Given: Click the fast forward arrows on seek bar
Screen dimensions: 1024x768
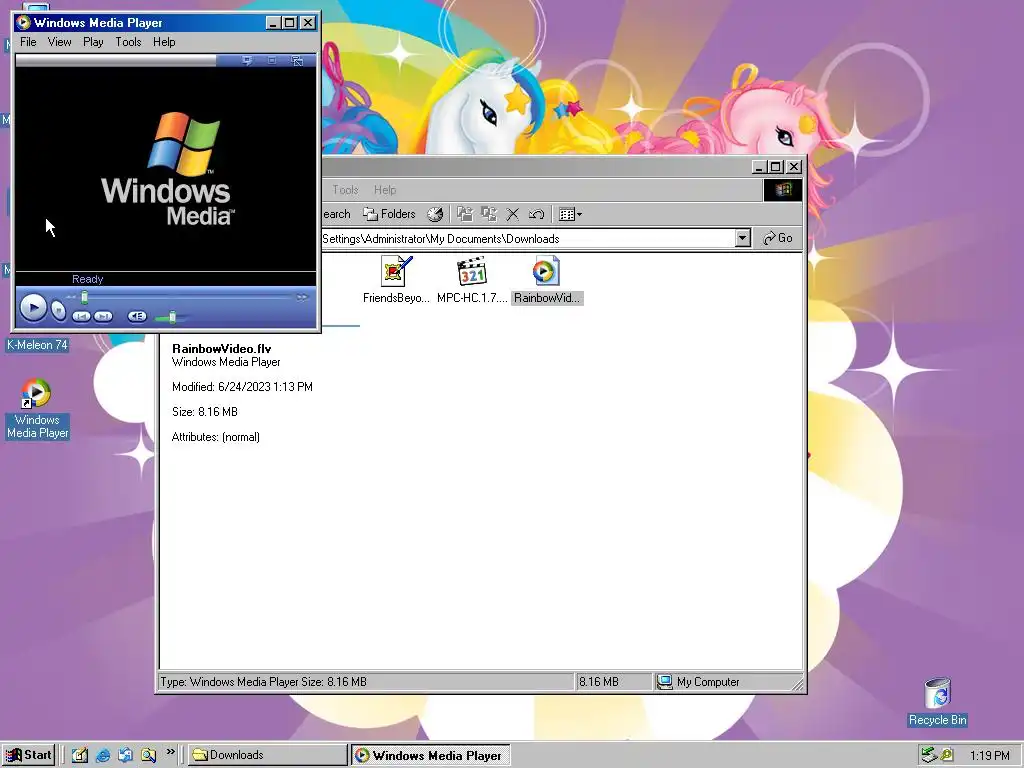Looking at the screenshot, I should click(302, 297).
